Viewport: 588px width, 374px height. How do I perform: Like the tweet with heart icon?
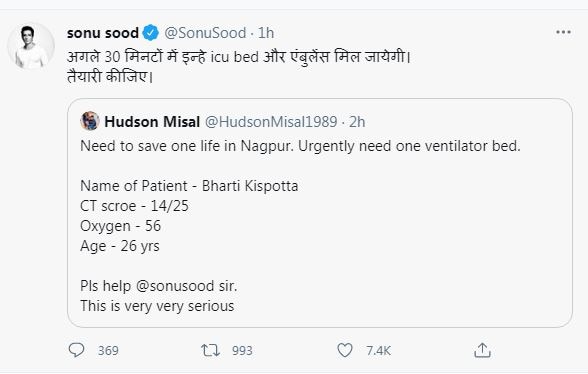click(345, 350)
